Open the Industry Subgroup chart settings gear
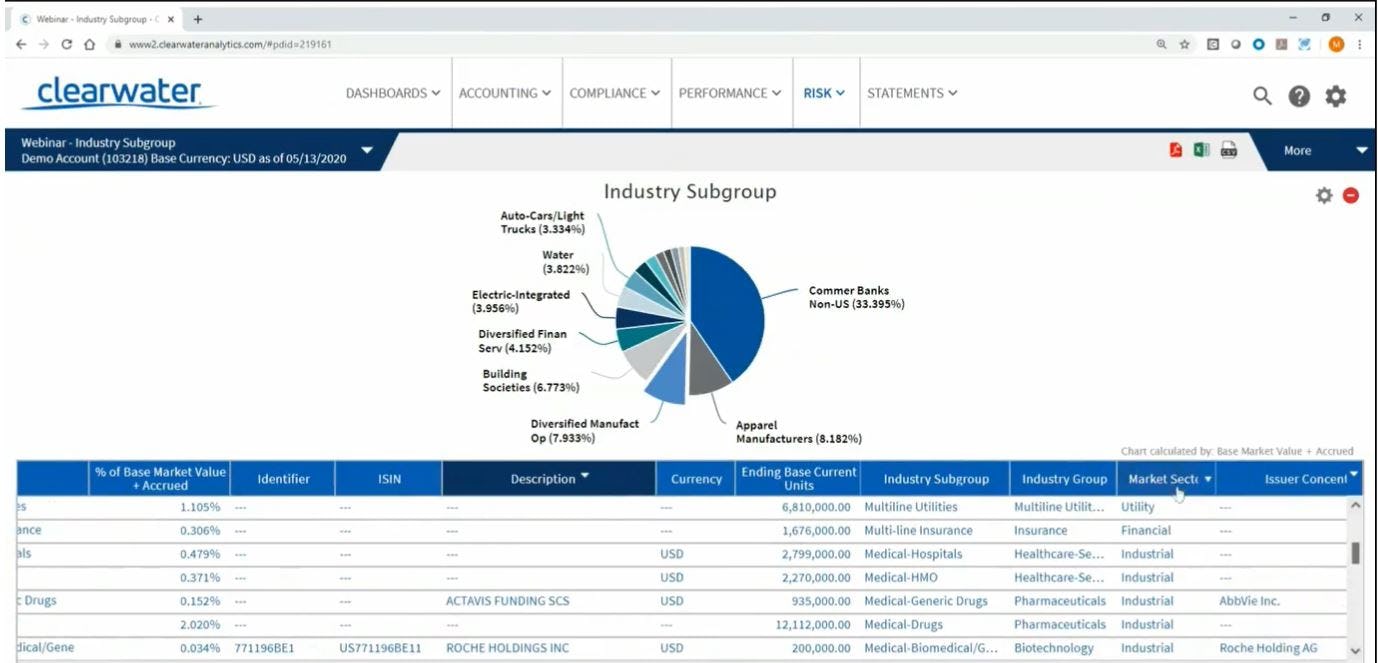Screen dimensions: 1378x663 click(1324, 195)
